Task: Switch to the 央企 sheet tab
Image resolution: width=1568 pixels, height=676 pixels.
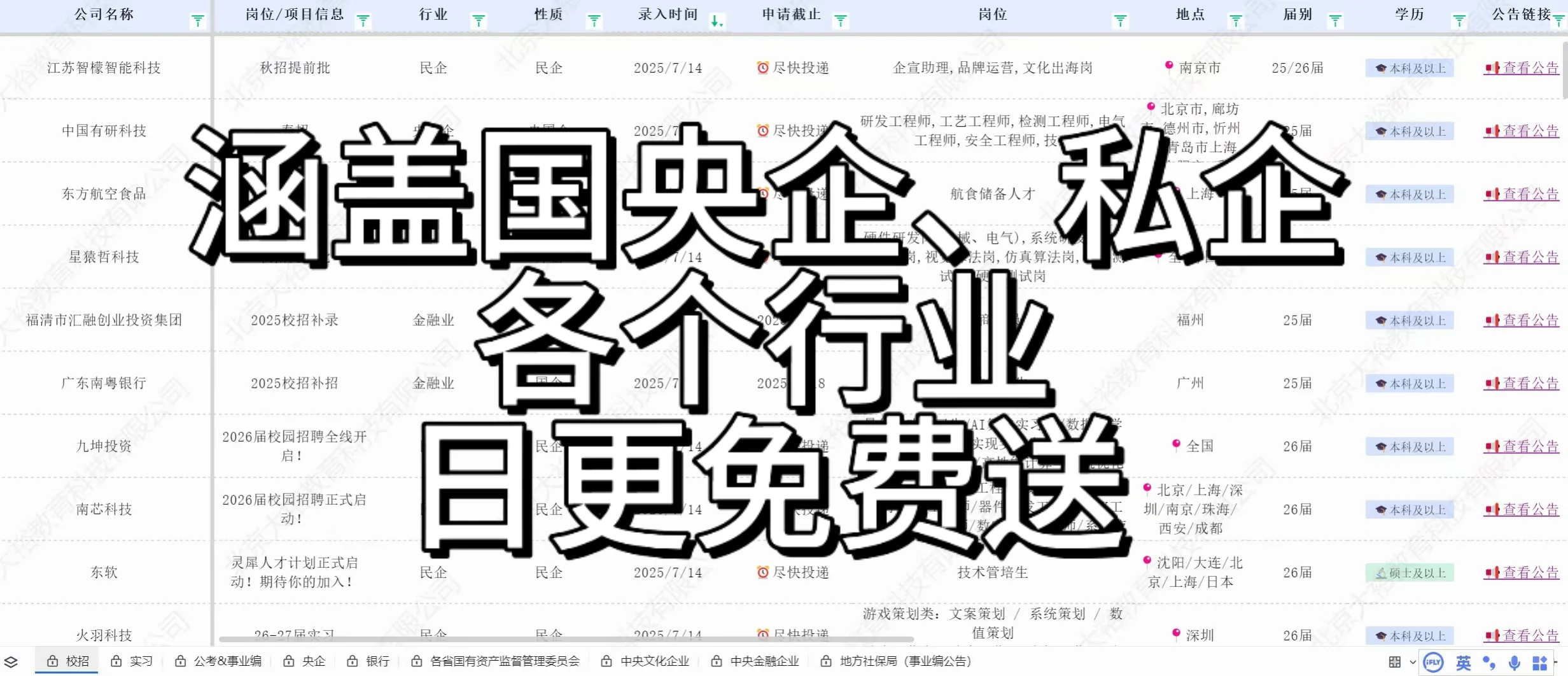Action: click(x=304, y=661)
